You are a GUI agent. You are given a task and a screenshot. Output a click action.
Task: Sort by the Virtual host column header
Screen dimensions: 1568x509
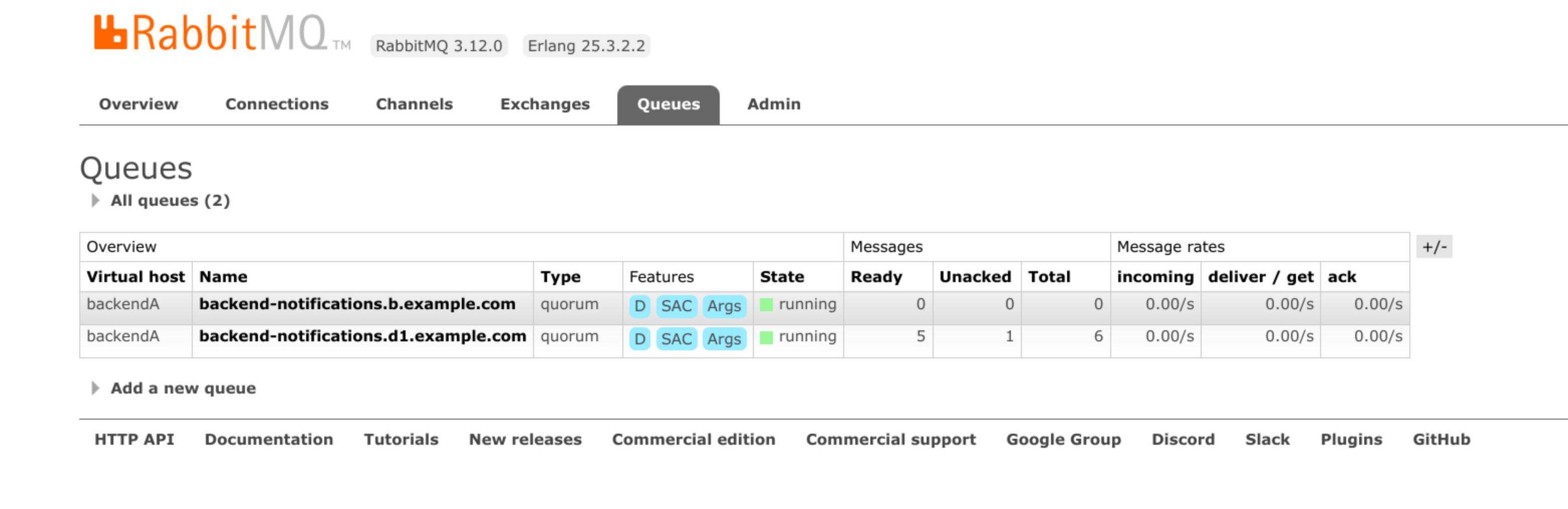135,277
